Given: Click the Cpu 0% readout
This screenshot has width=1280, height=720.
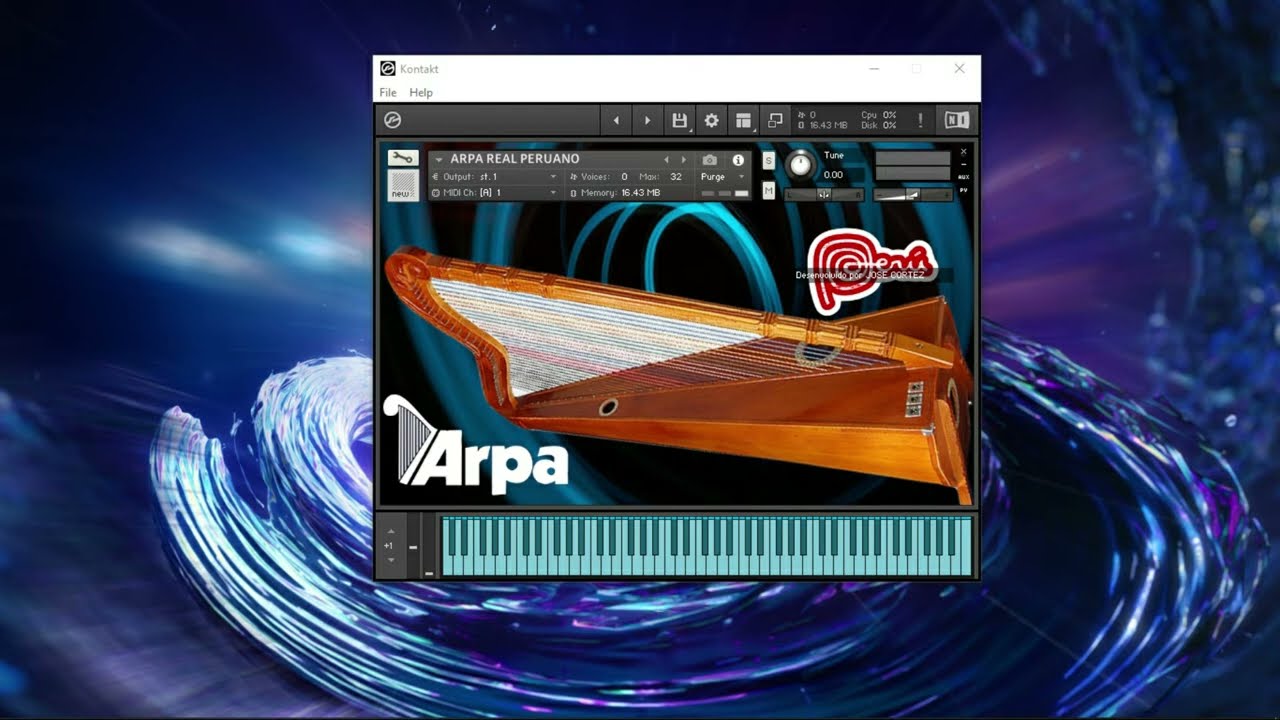Looking at the screenshot, I should pos(879,115).
